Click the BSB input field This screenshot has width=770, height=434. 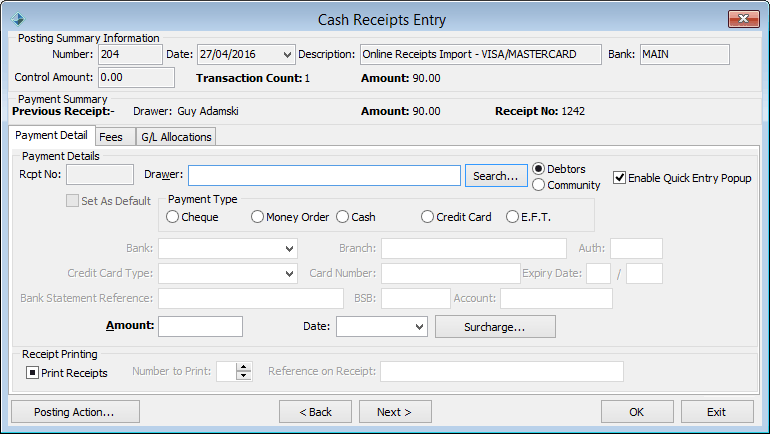[415, 298]
